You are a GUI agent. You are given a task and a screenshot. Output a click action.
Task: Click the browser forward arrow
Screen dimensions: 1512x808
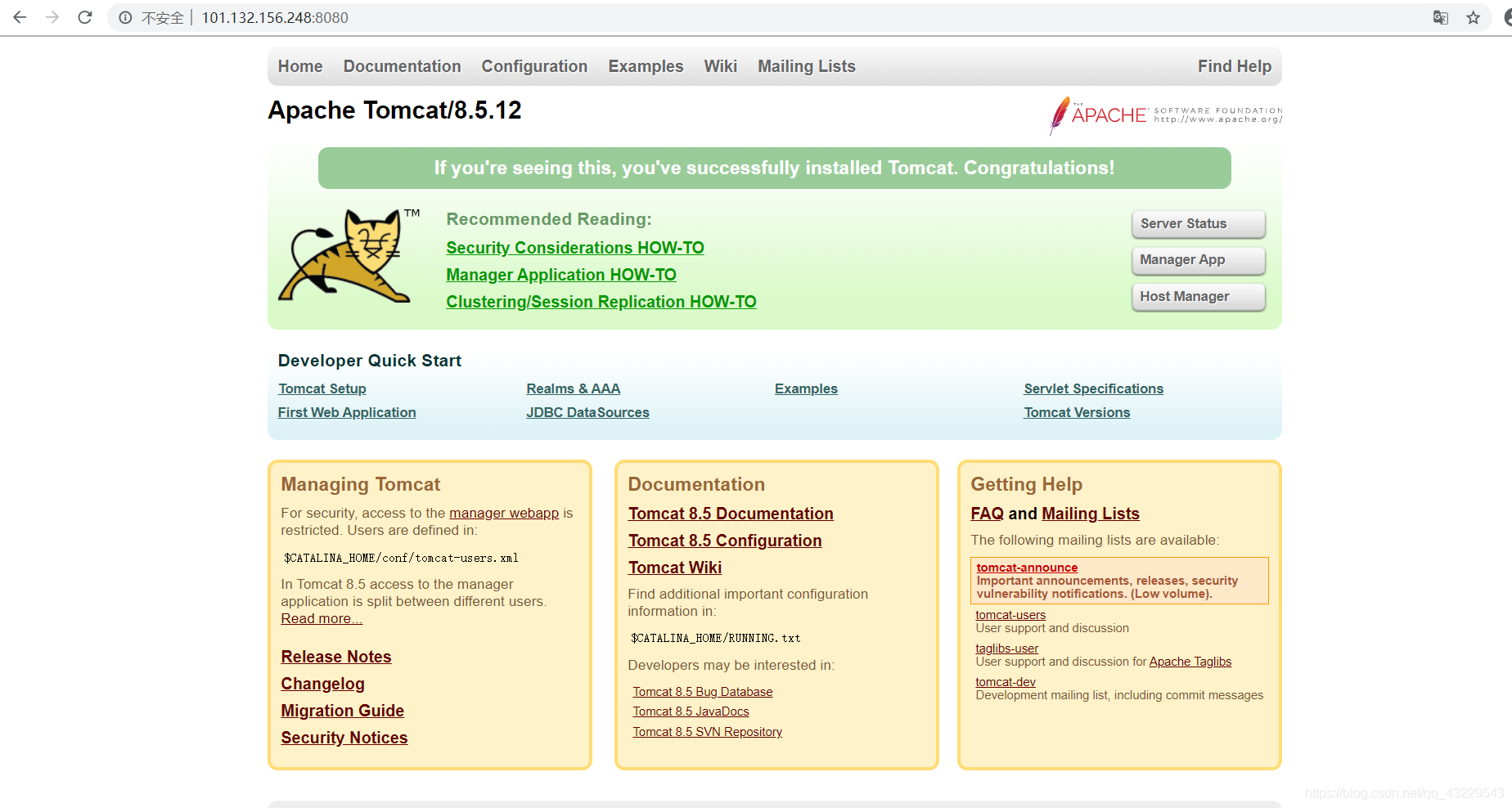(x=52, y=17)
